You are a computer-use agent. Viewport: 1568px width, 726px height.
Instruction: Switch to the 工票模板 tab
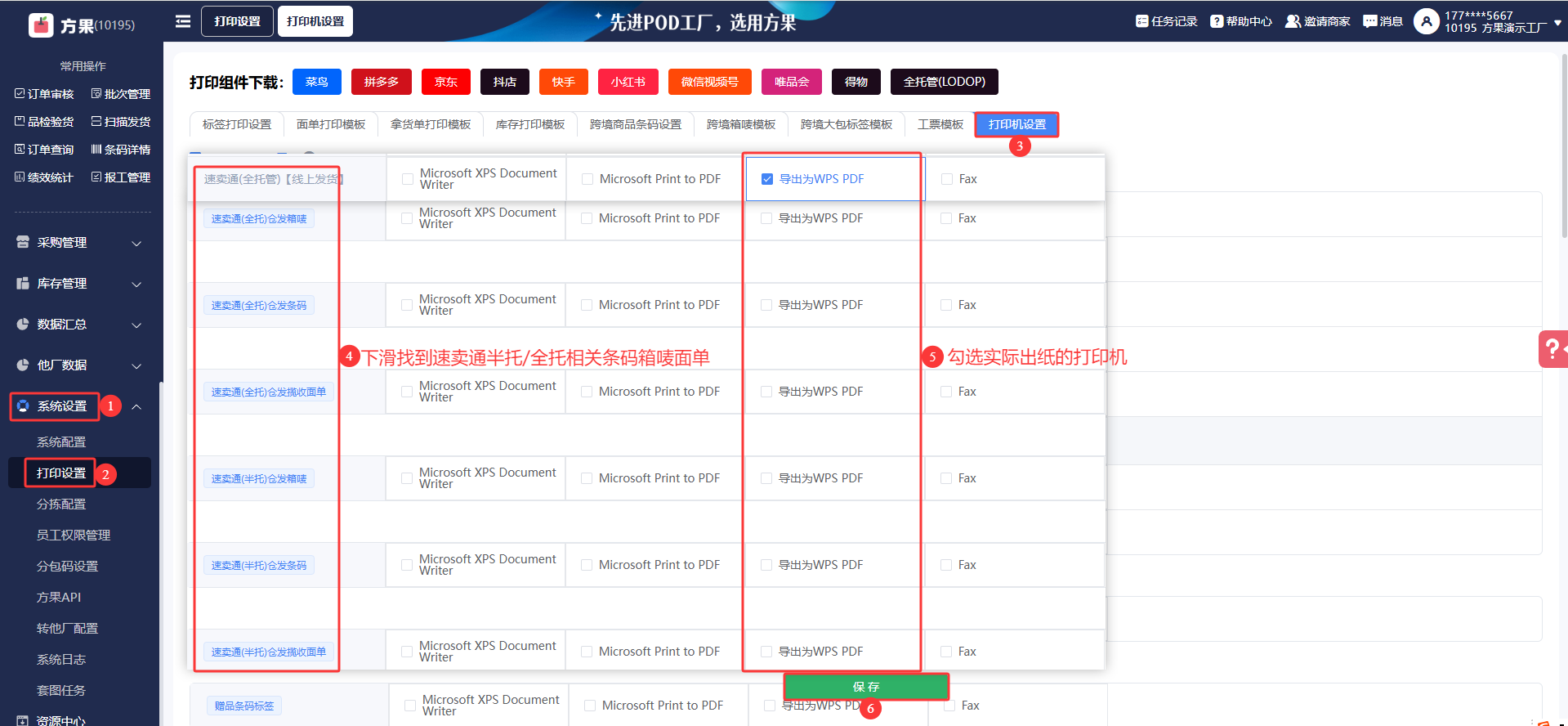[x=940, y=124]
